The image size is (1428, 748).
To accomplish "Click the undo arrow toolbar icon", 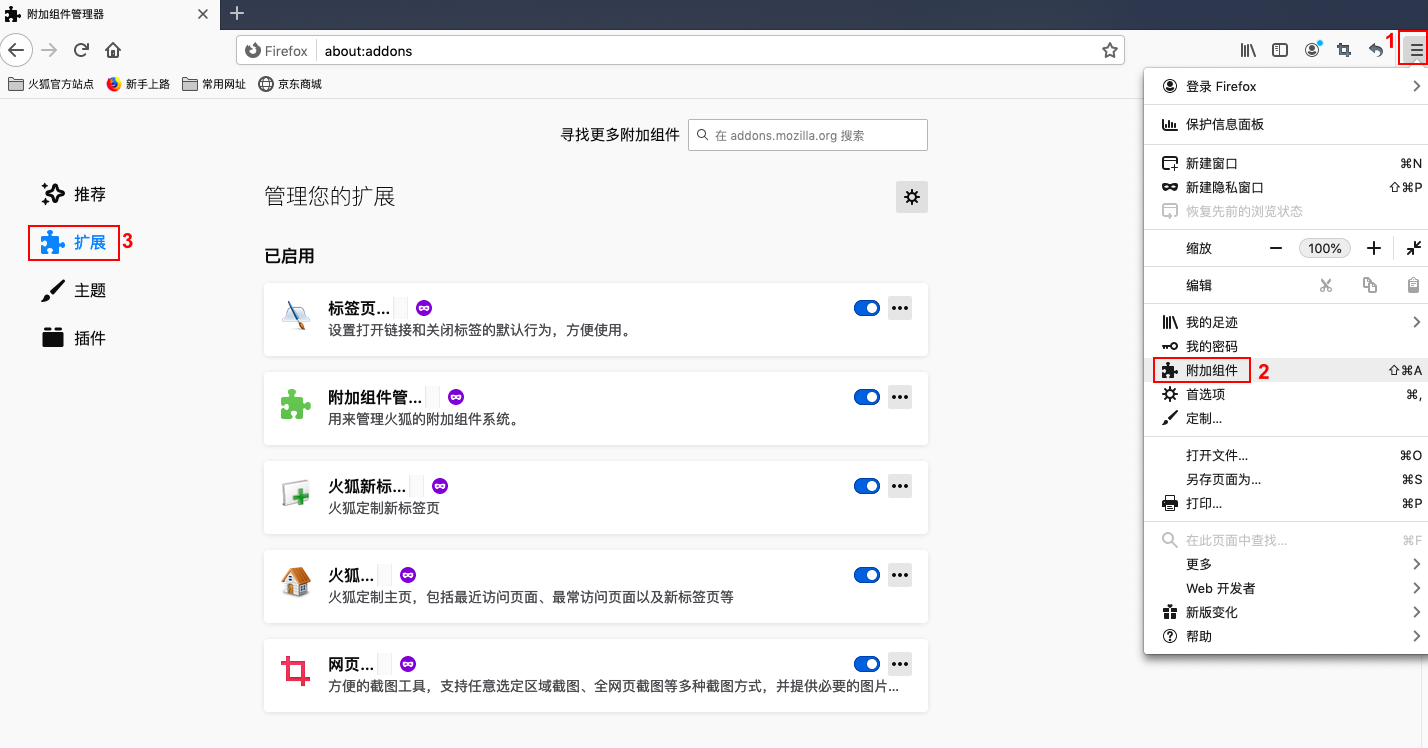I will (x=1376, y=50).
